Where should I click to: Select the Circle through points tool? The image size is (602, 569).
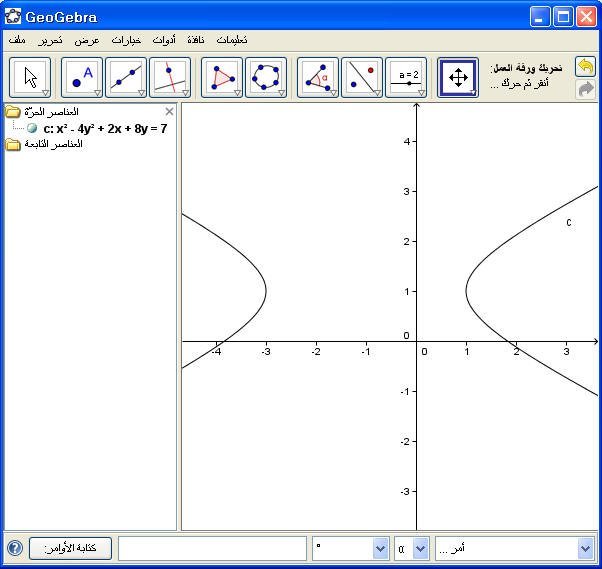tap(266, 78)
